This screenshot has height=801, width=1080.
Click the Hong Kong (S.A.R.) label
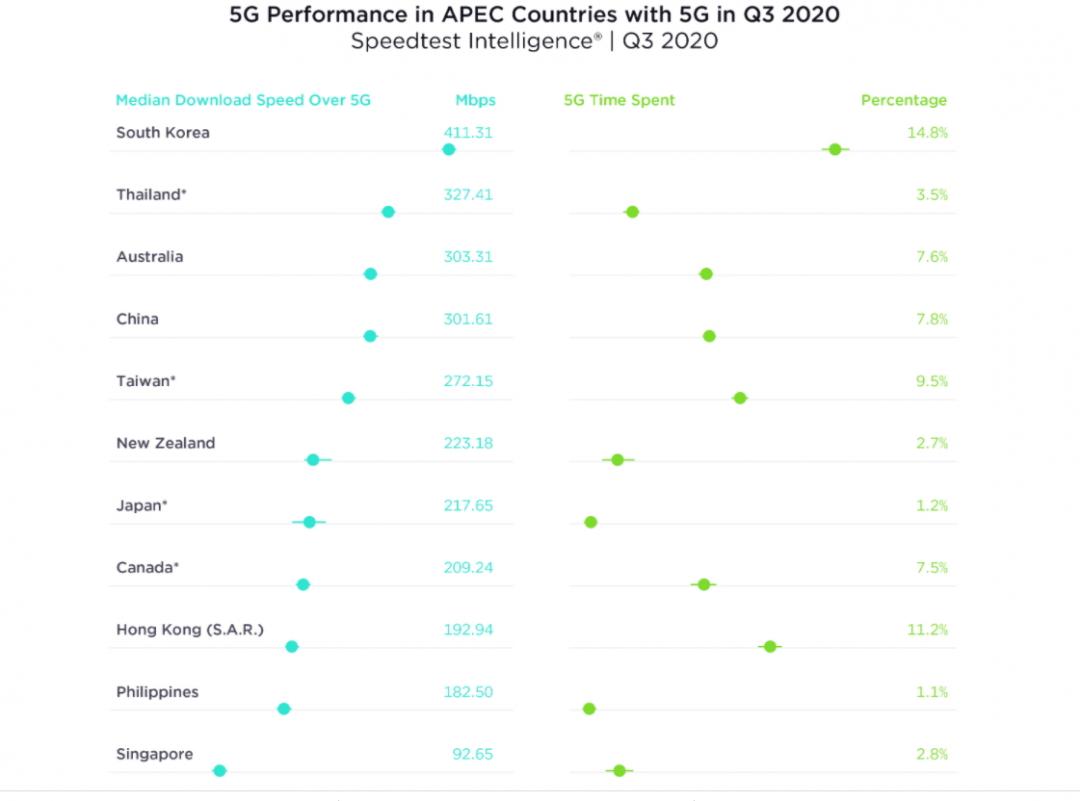coord(190,630)
